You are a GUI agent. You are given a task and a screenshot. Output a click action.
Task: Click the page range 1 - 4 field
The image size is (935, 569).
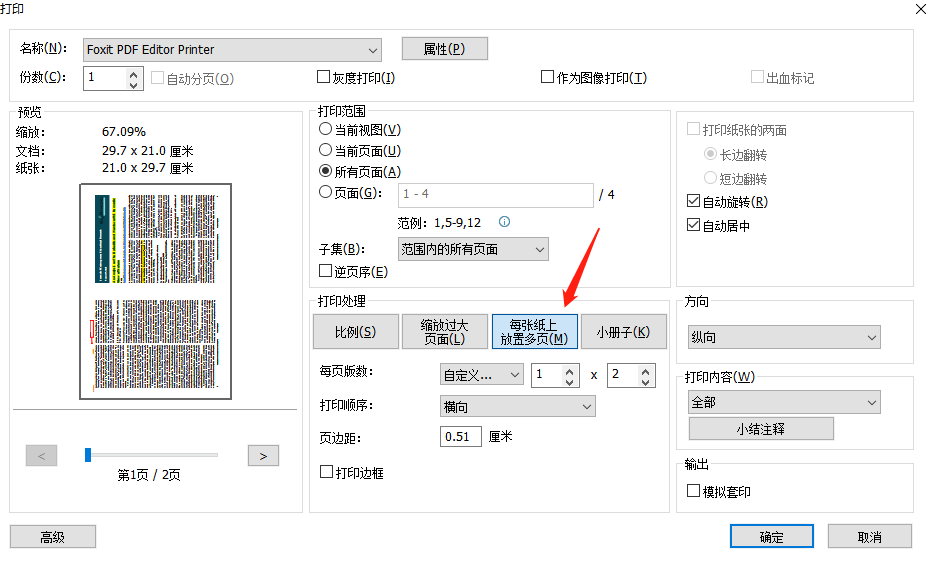tap(496, 194)
